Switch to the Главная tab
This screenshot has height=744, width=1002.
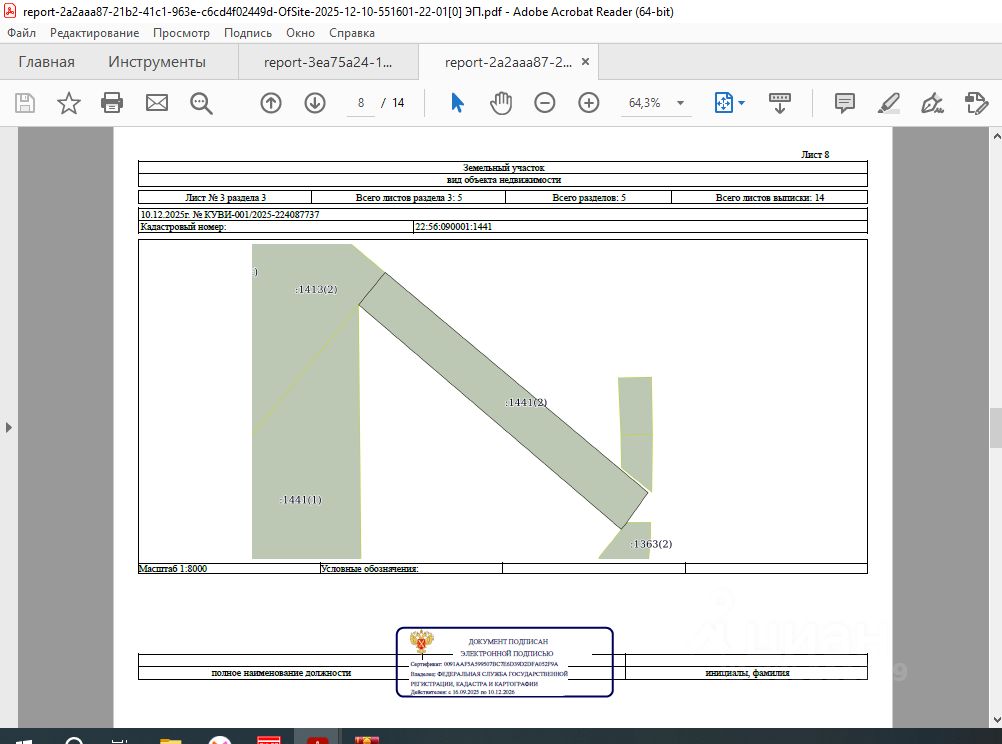47,62
